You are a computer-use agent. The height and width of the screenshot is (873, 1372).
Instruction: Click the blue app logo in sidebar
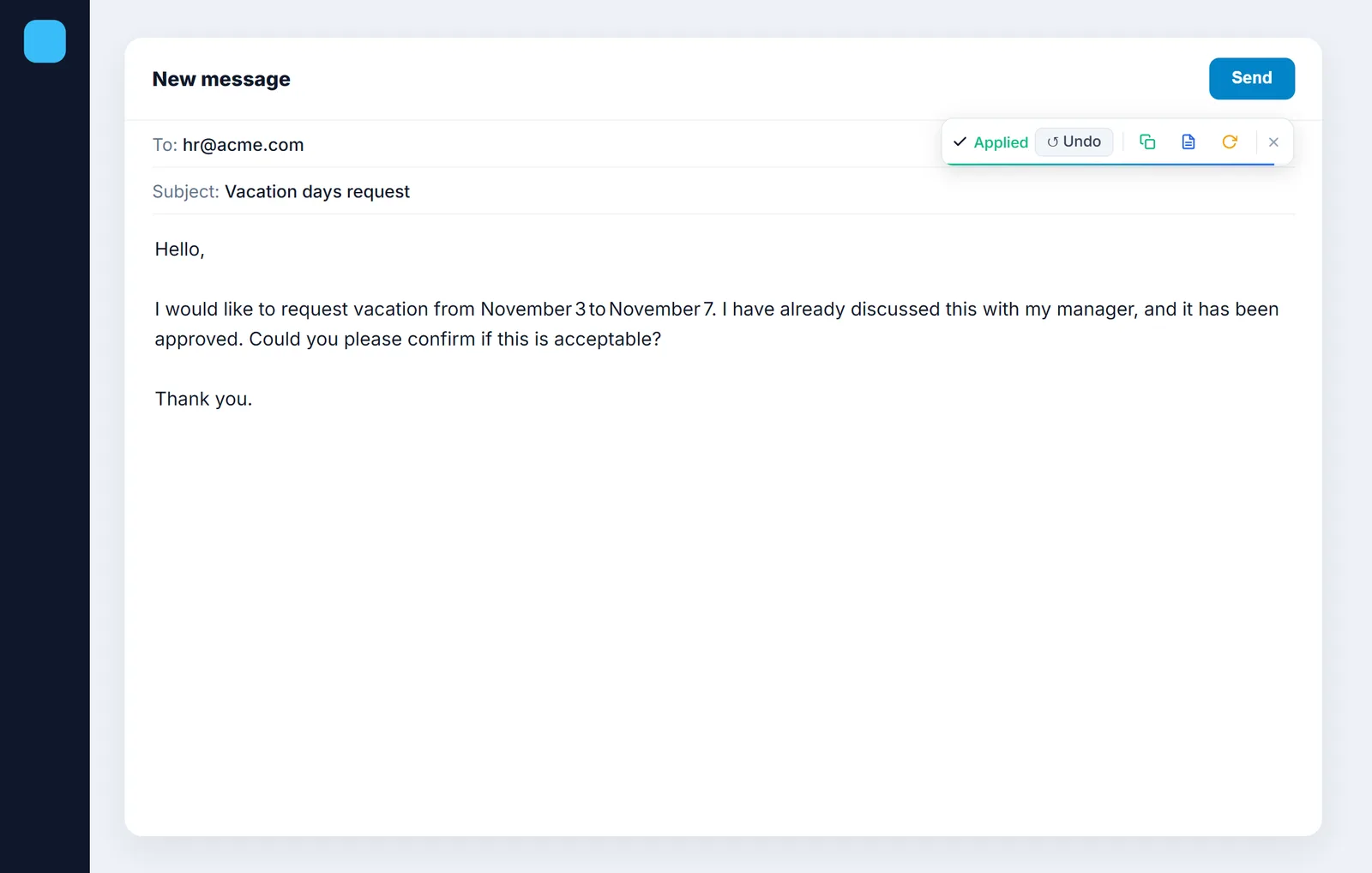pos(45,41)
